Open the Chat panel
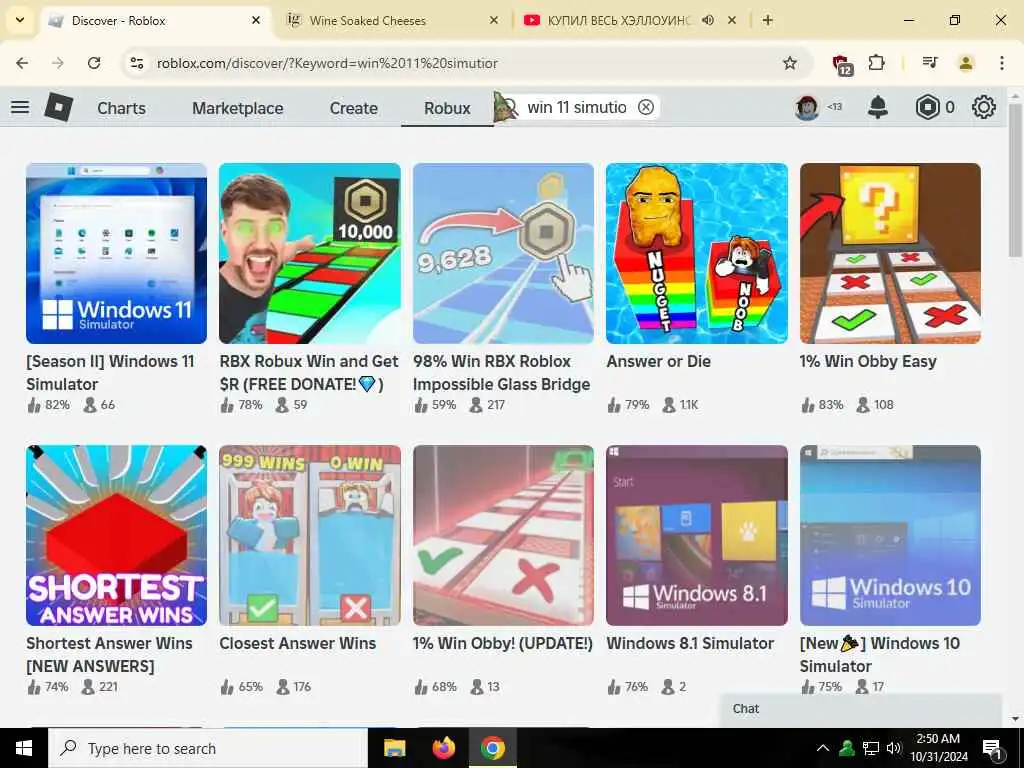 [x=861, y=709]
